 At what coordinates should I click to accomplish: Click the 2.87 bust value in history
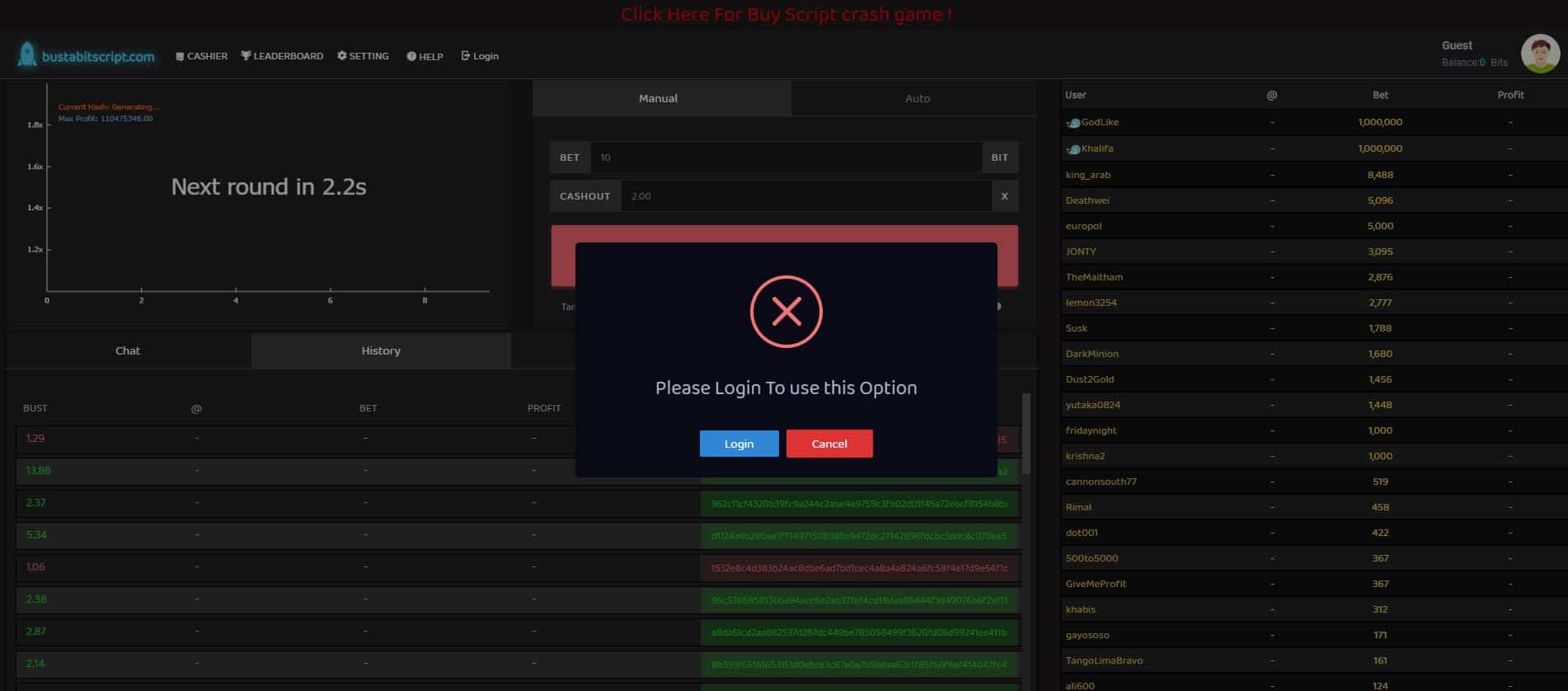[36, 632]
